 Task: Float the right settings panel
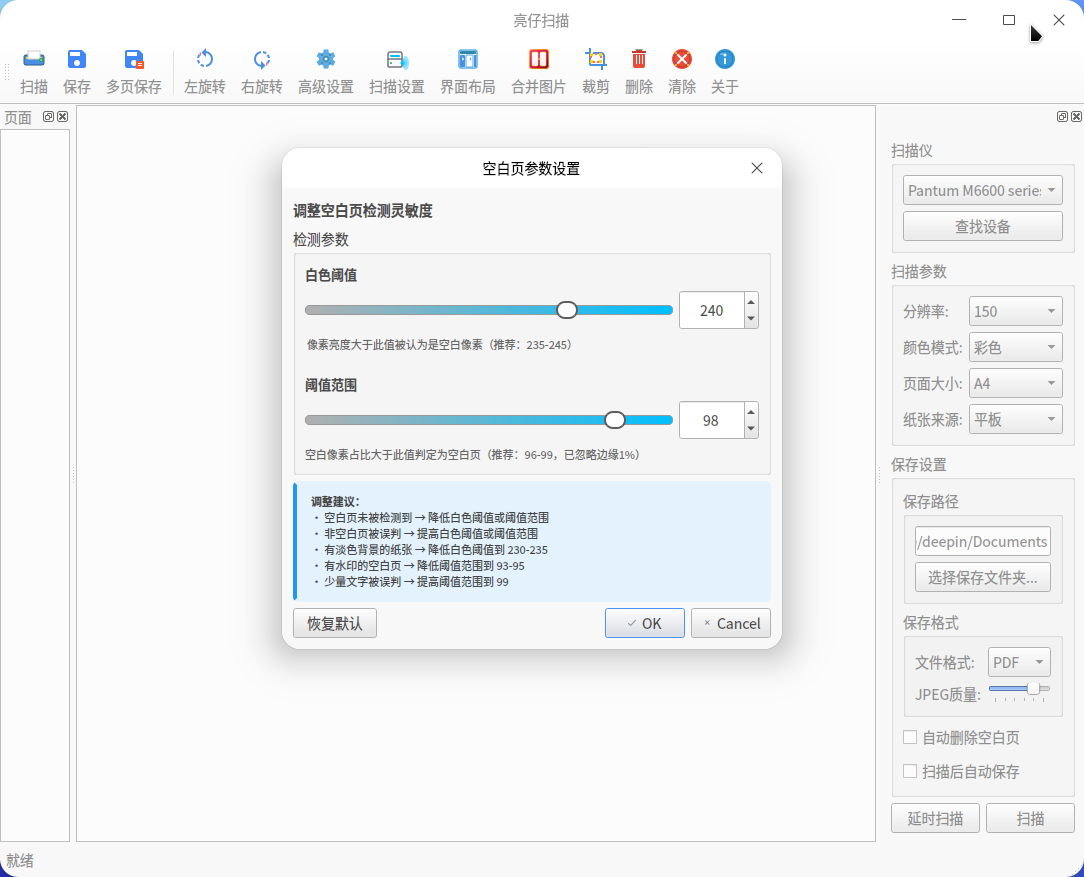click(x=1062, y=117)
